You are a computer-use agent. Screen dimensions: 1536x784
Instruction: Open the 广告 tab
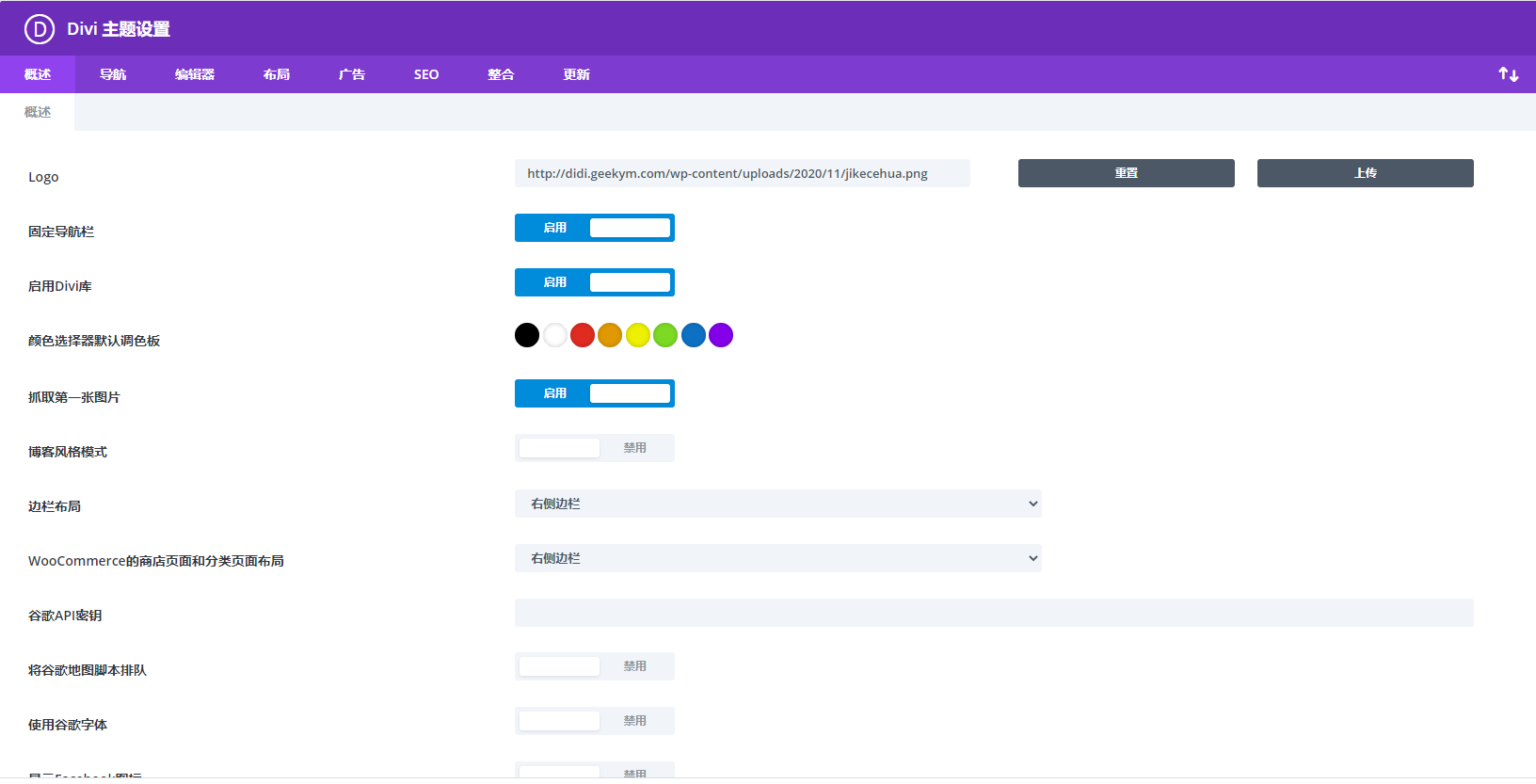[352, 74]
